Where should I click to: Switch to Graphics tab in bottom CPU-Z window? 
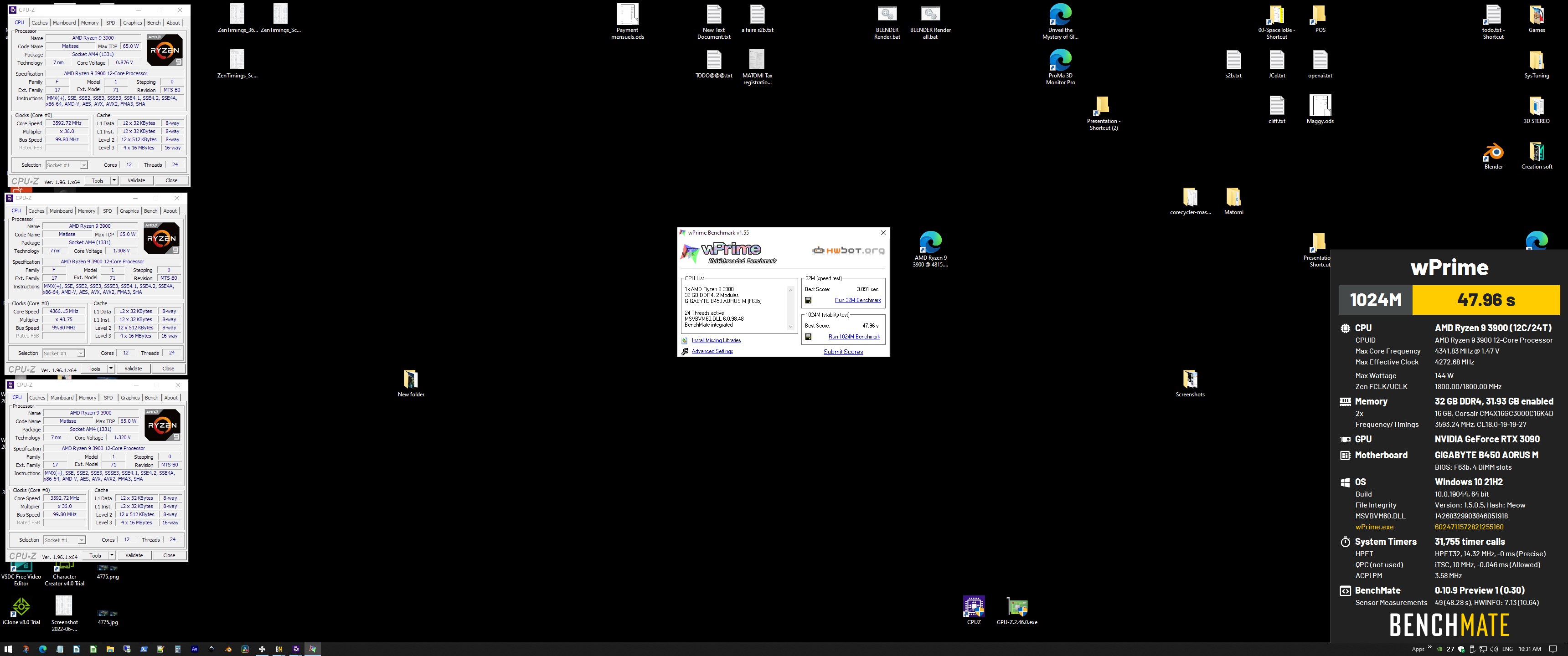(130, 397)
